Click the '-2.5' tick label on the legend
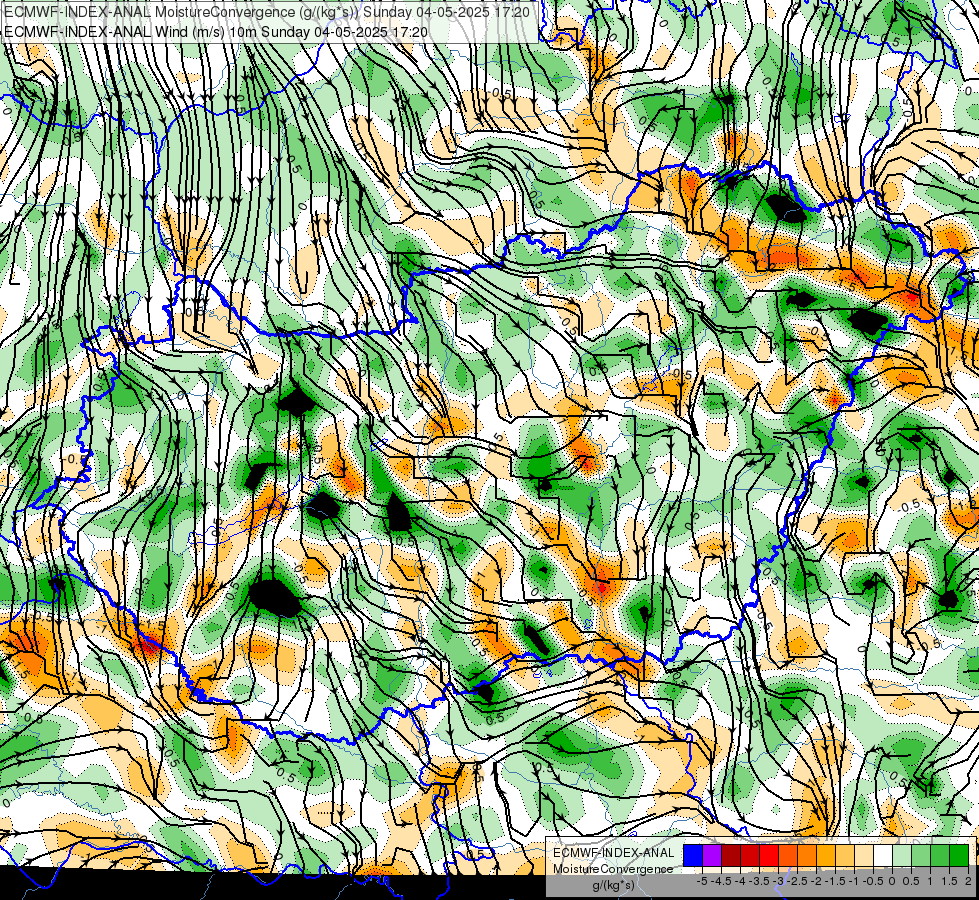 798,881
